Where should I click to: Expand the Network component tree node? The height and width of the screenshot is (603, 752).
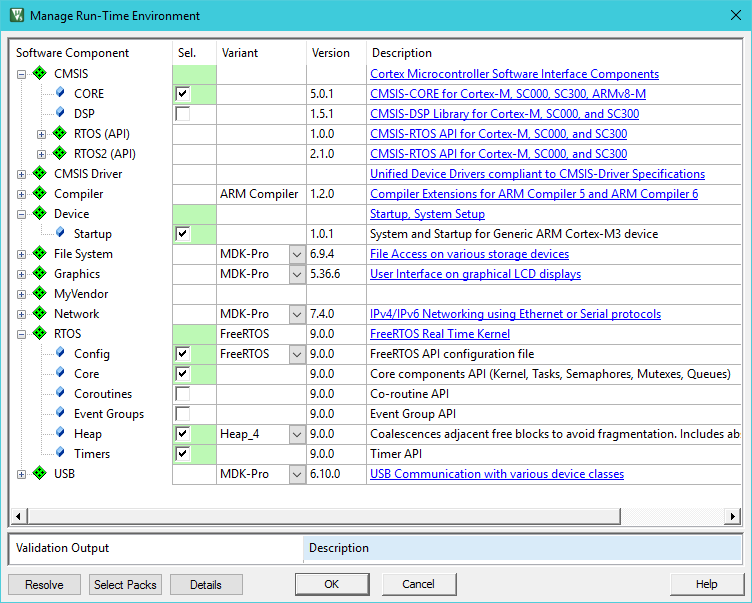[22, 314]
